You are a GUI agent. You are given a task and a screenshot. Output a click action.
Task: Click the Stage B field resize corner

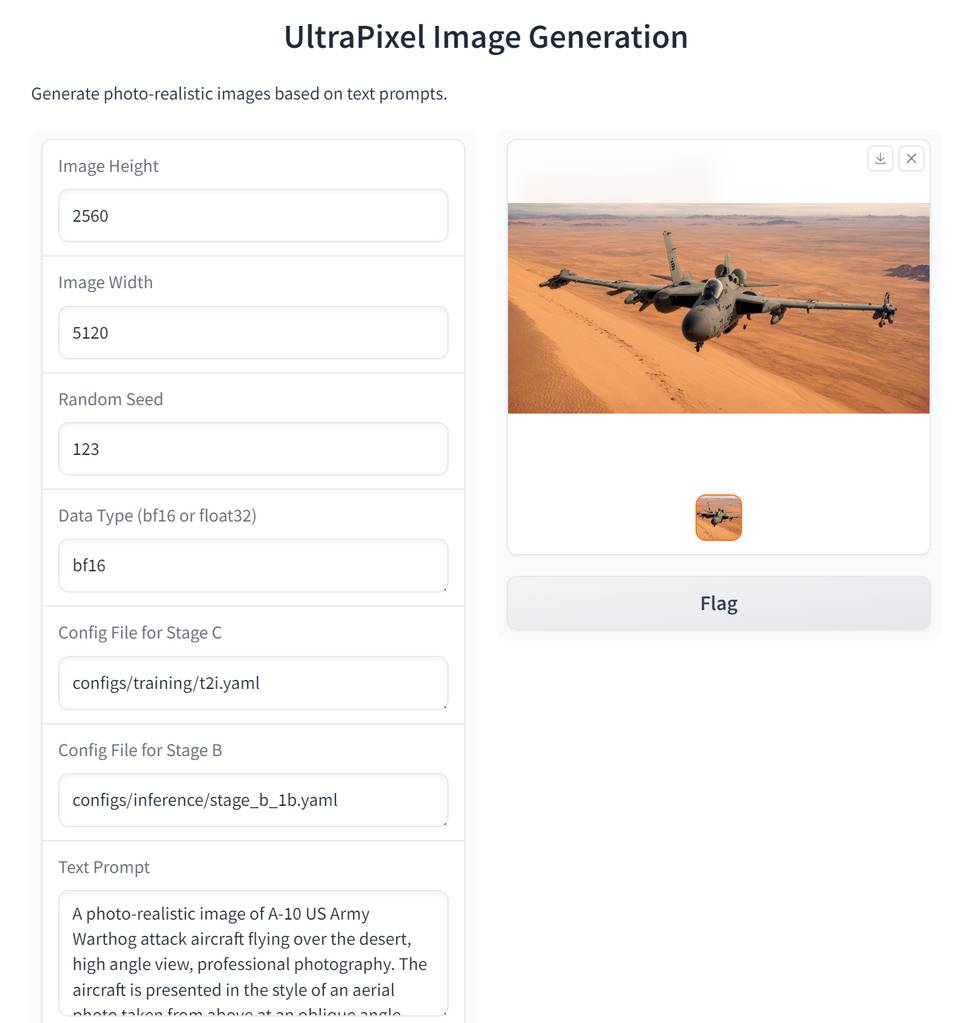(x=443, y=822)
